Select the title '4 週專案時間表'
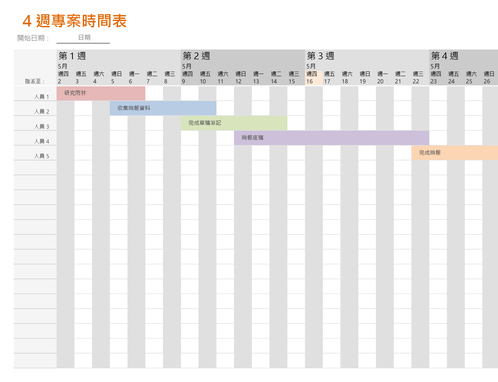 75,21
